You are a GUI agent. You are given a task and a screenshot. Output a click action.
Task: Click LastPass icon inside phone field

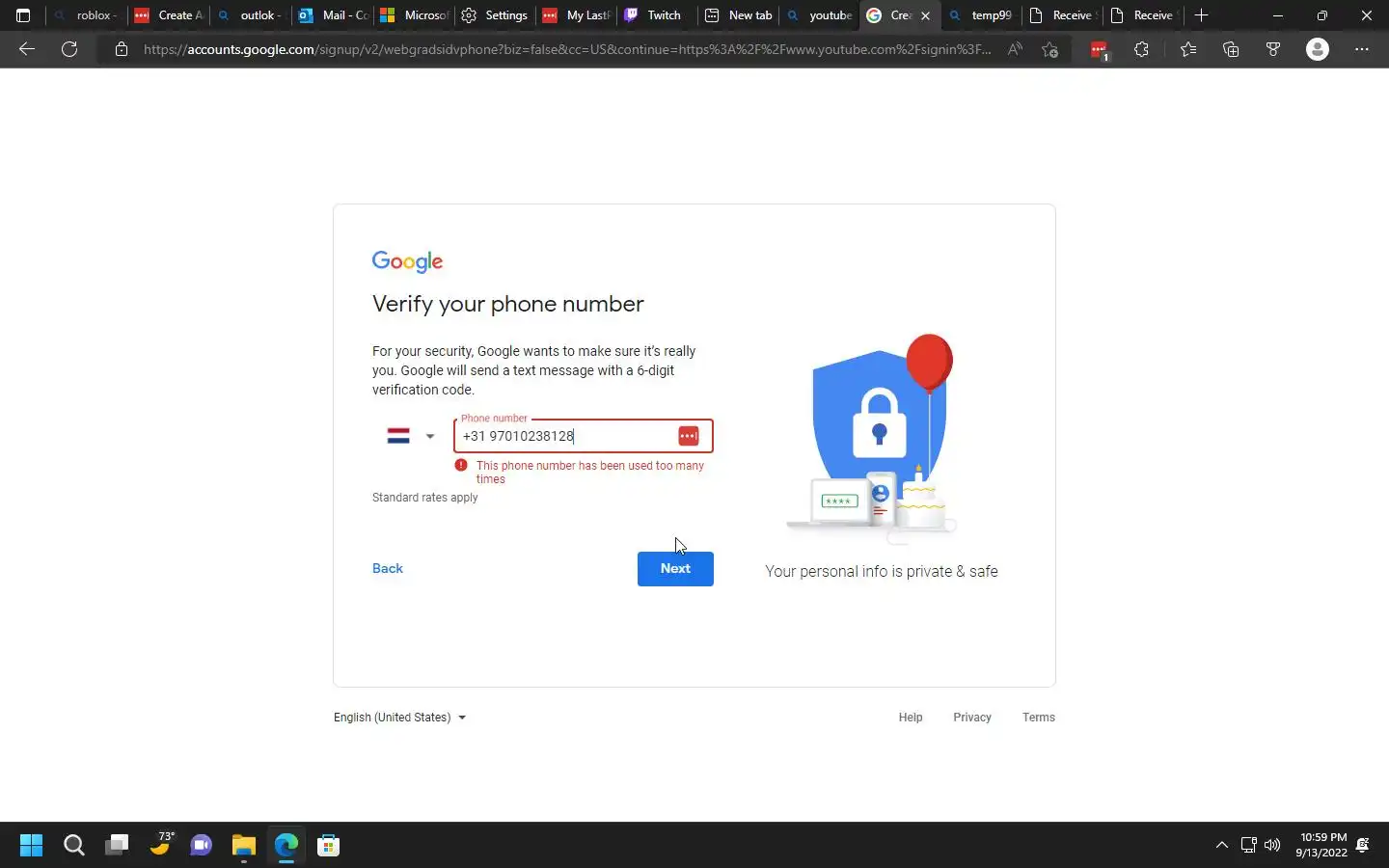[x=689, y=436]
